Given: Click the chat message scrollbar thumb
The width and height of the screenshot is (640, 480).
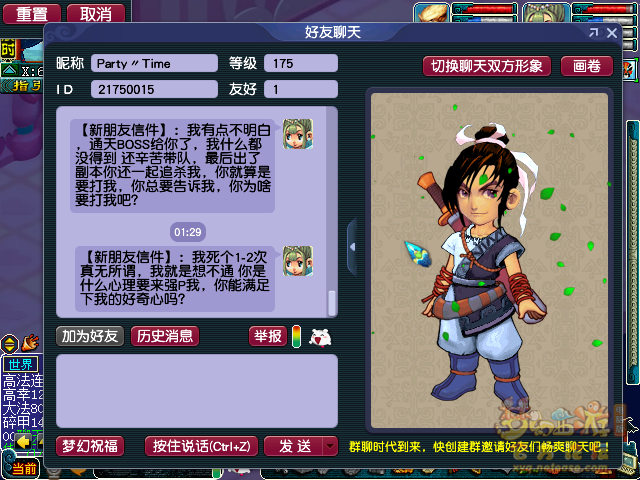Looking at the screenshot, I should coord(332,302).
